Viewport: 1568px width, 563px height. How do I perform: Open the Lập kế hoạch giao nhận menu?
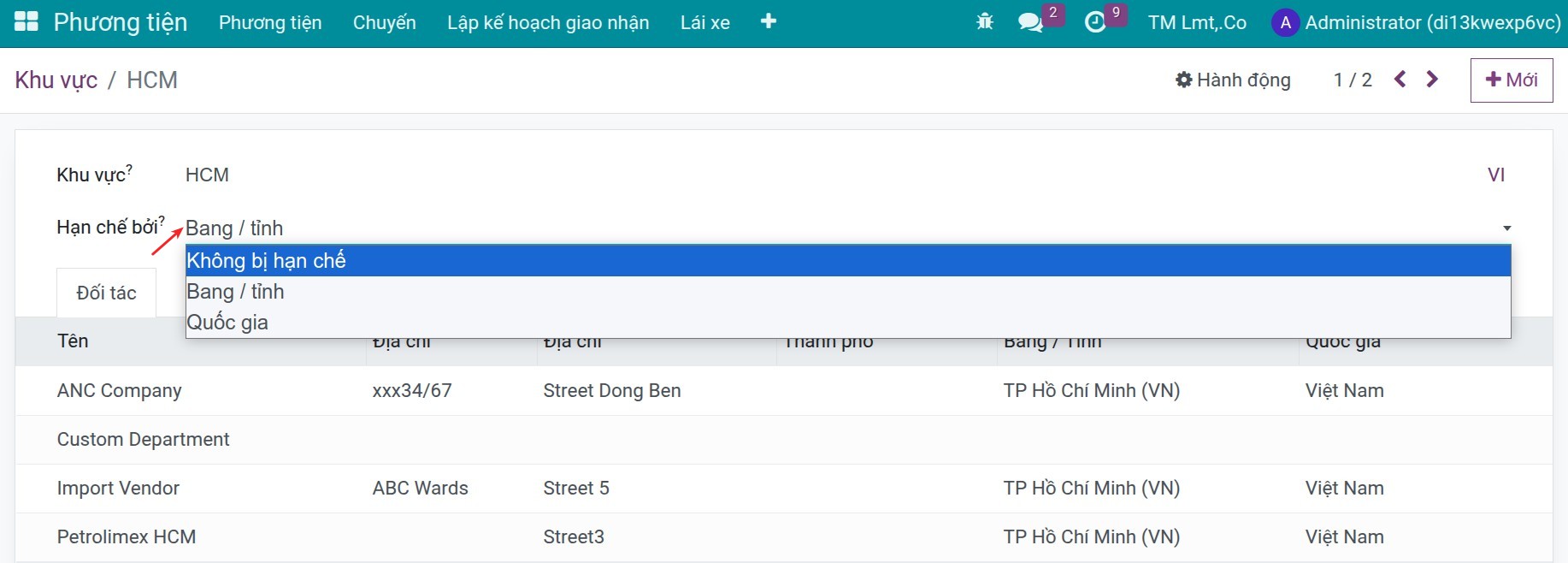coord(548,23)
